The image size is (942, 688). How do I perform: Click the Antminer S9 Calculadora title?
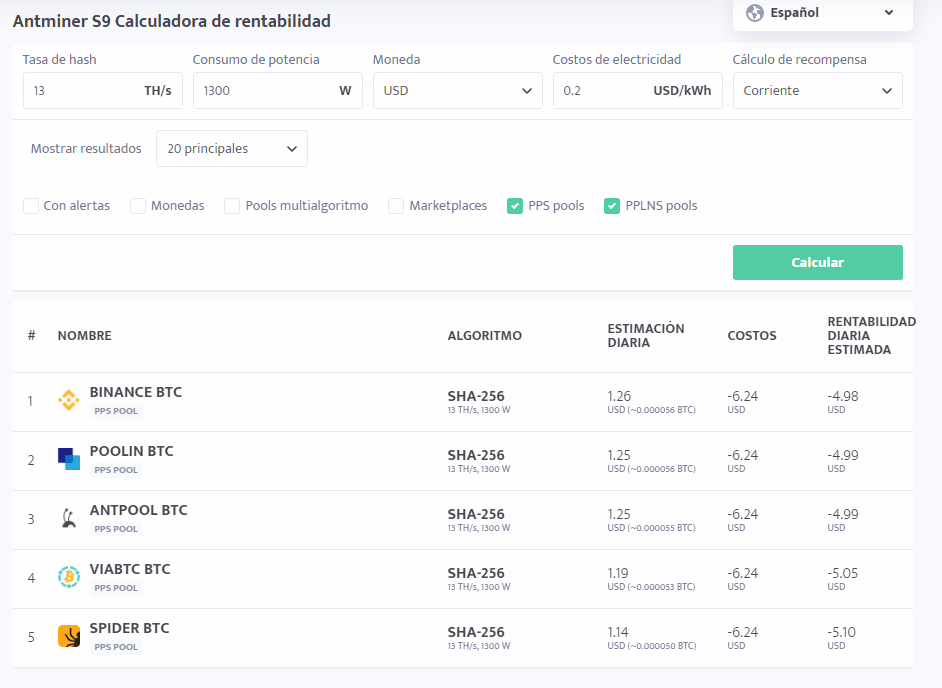172,21
